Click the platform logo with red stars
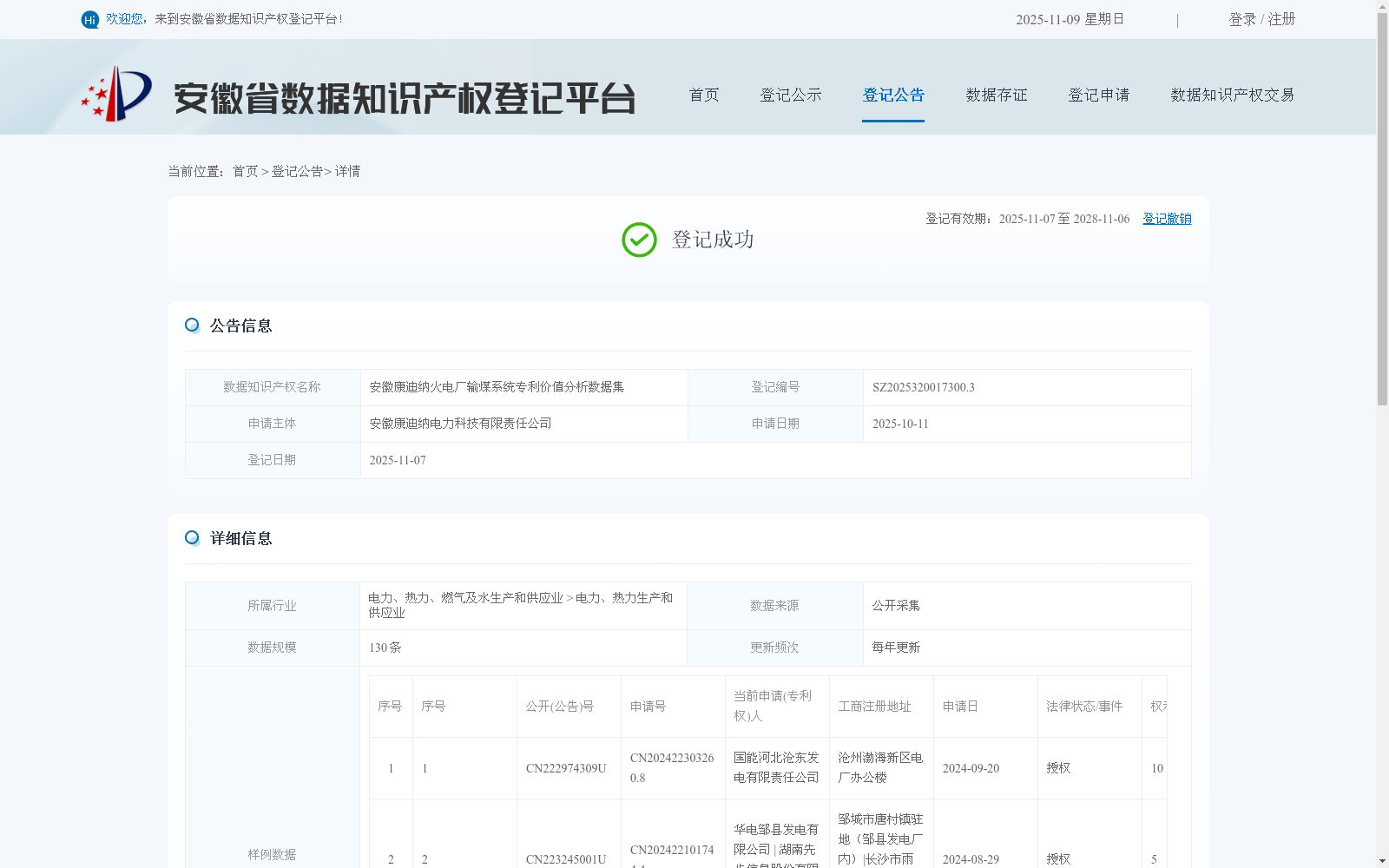1389x868 pixels. pos(116,94)
